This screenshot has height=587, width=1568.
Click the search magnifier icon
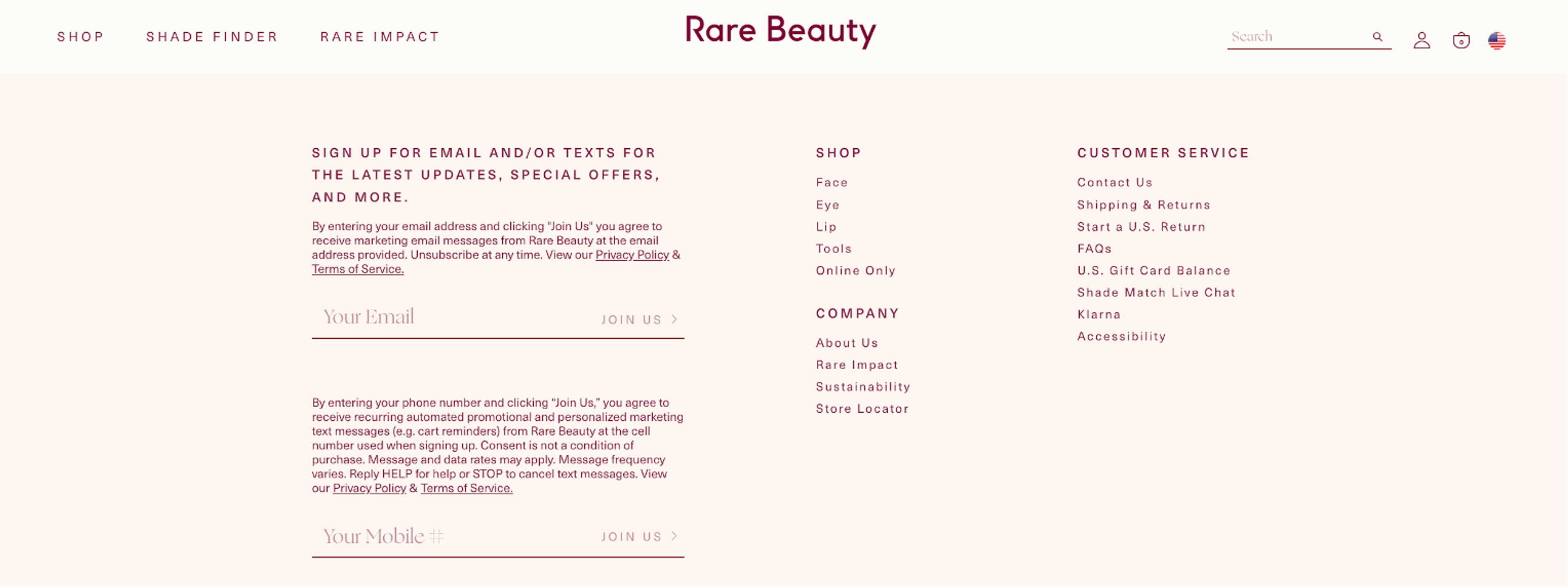click(x=1377, y=36)
